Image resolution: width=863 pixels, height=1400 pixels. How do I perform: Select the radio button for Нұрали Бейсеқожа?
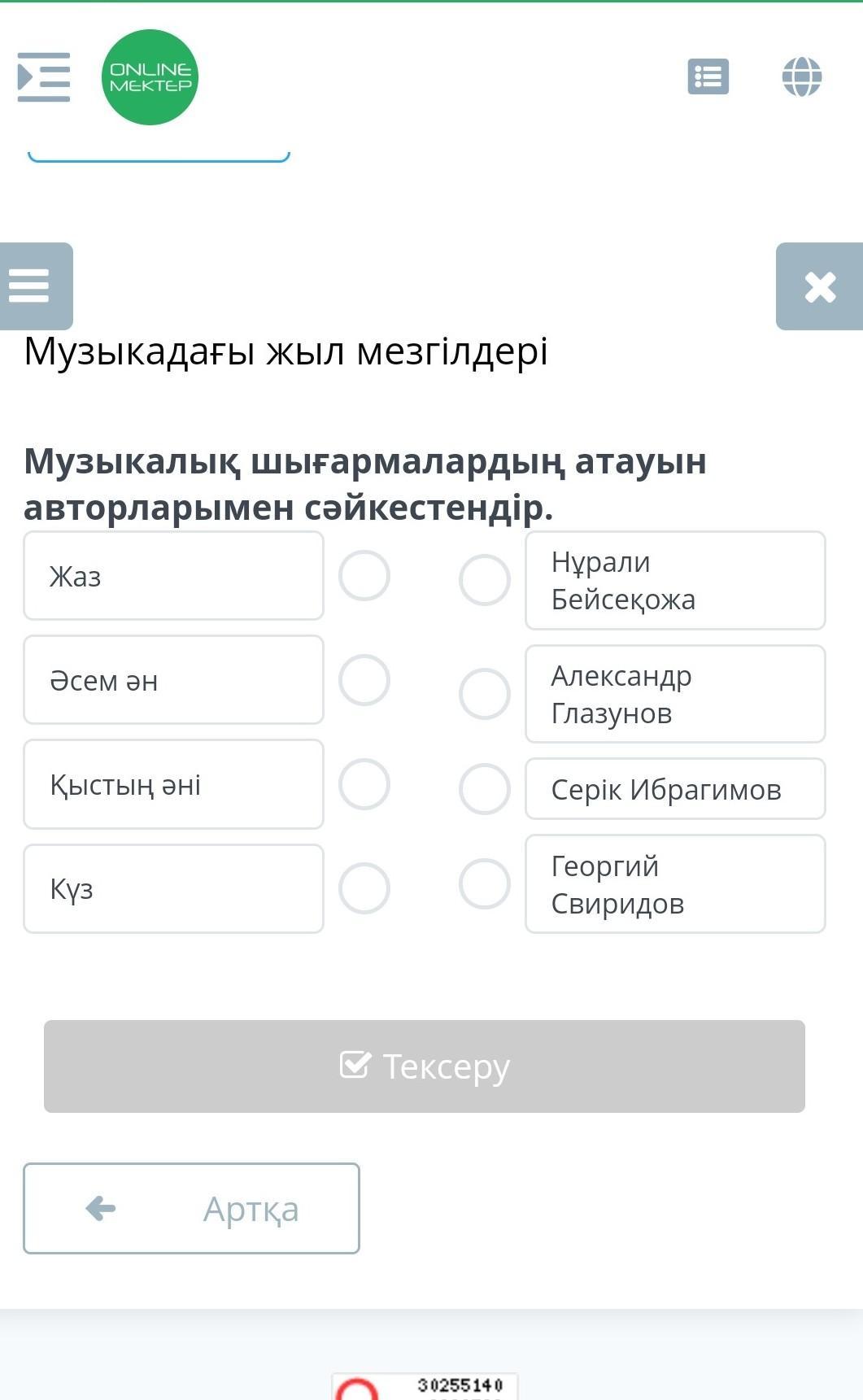485,581
